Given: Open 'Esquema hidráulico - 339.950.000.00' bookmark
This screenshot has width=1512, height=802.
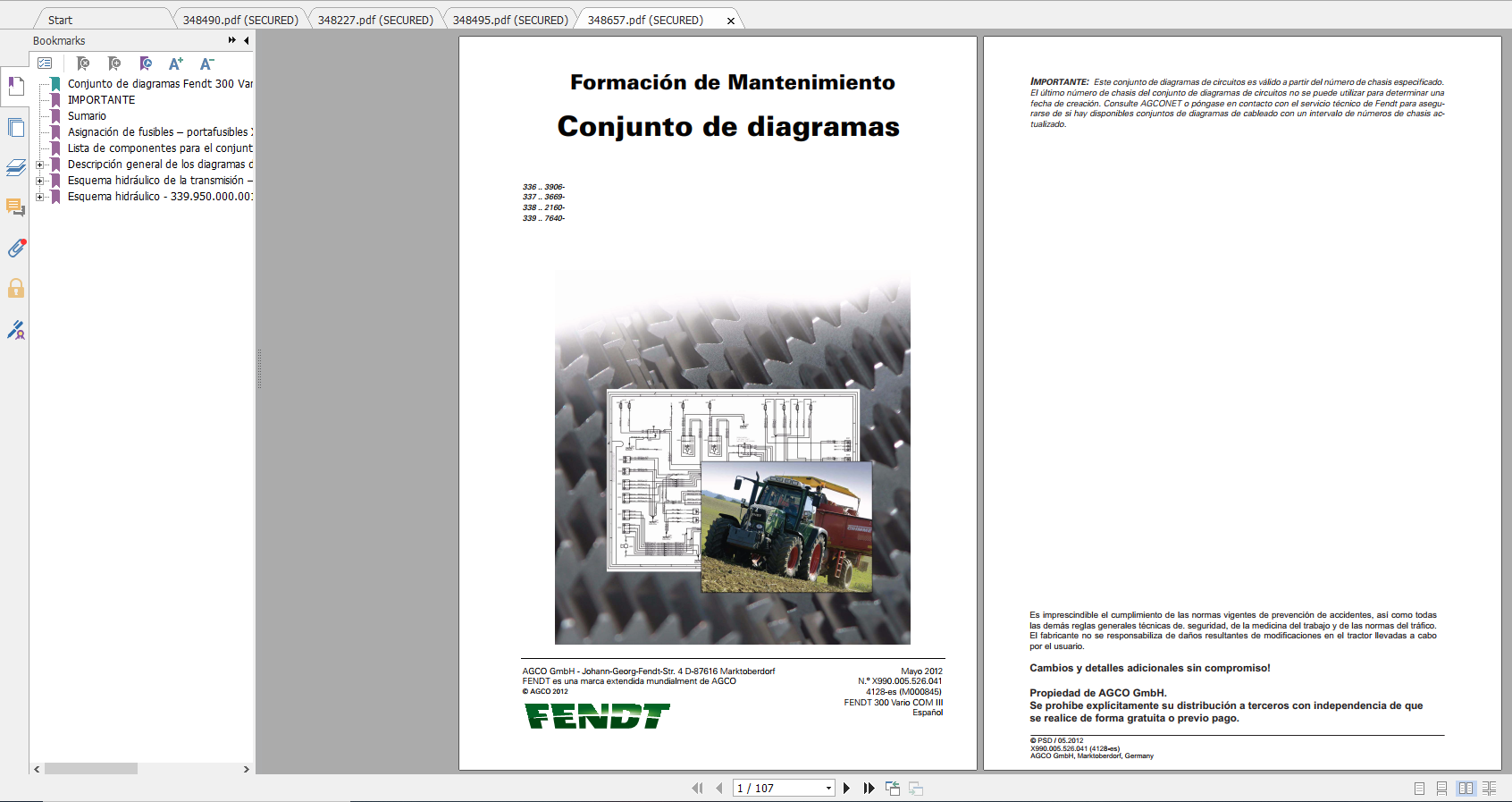Looking at the screenshot, I should point(160,197).
